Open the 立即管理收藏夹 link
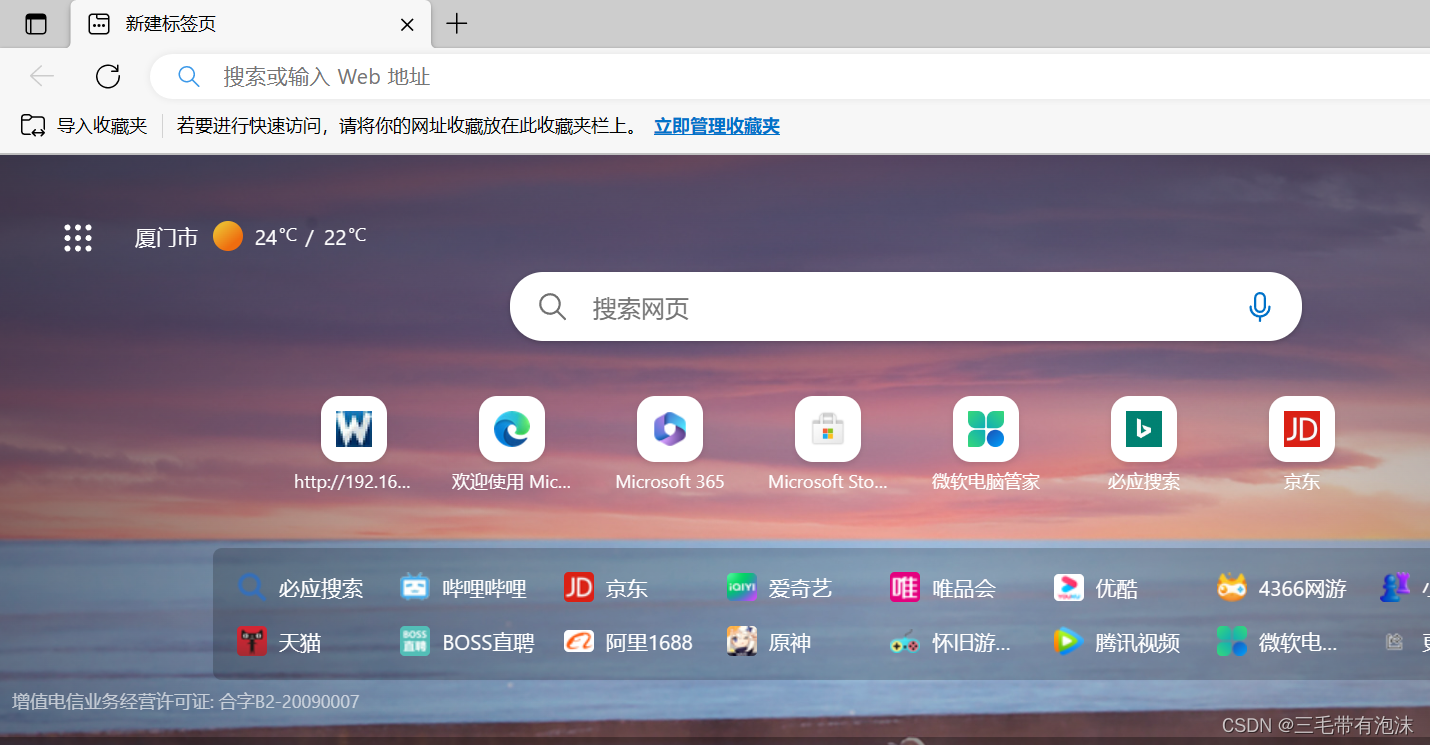 click(717, 126)
